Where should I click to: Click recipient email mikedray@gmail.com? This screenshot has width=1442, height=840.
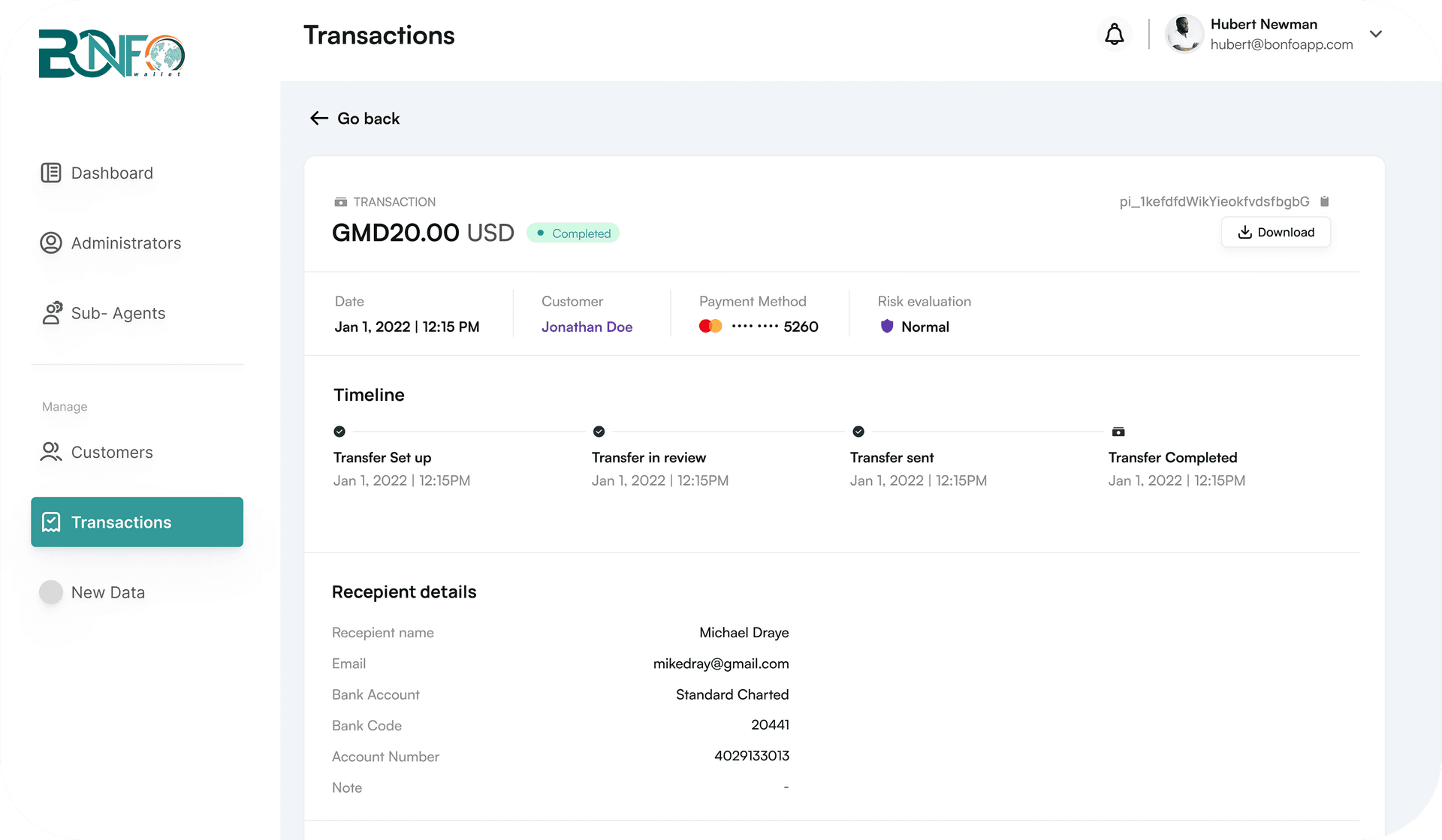tap(721, 664)
